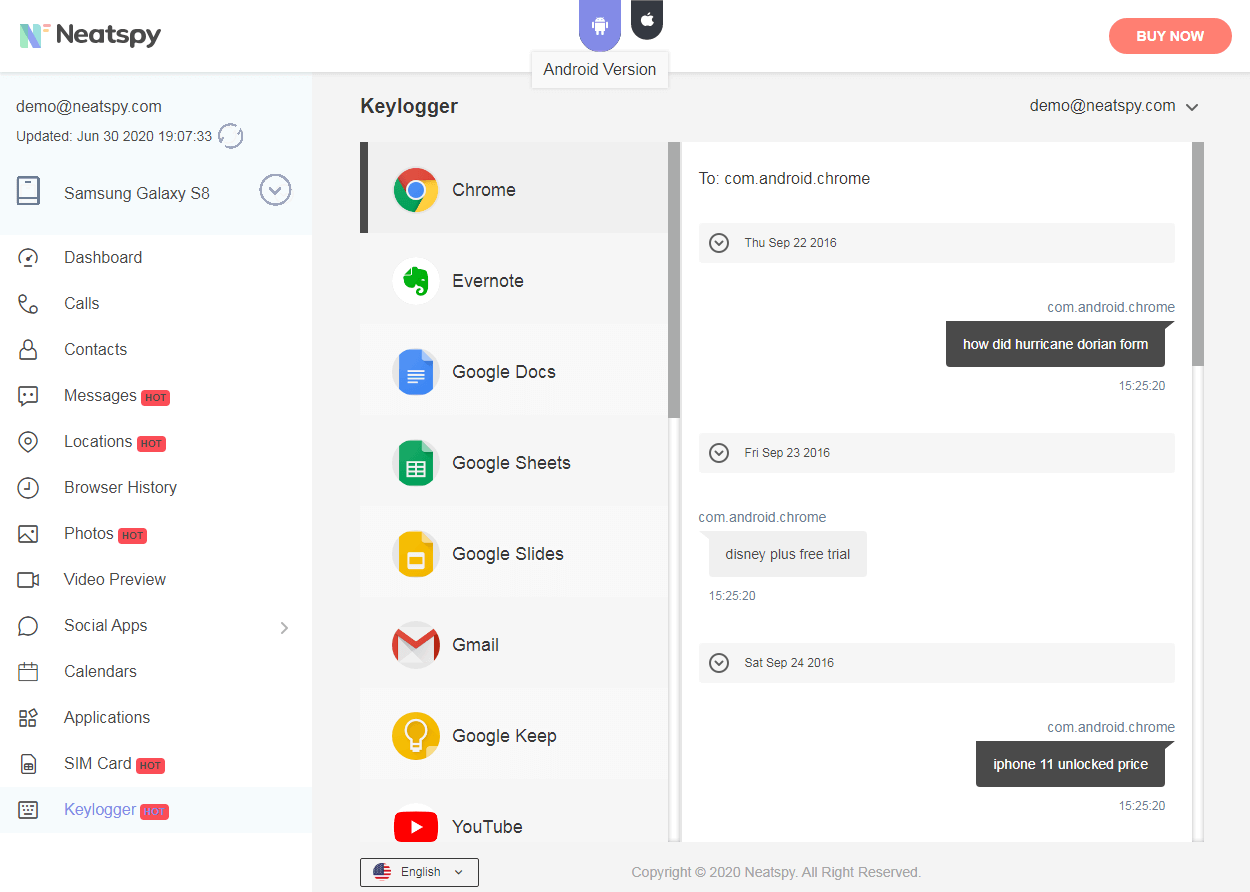Toggle the Sat Sep 24 2016 section
Viewport: 1250px width, 892px height.
coord(718,663)
